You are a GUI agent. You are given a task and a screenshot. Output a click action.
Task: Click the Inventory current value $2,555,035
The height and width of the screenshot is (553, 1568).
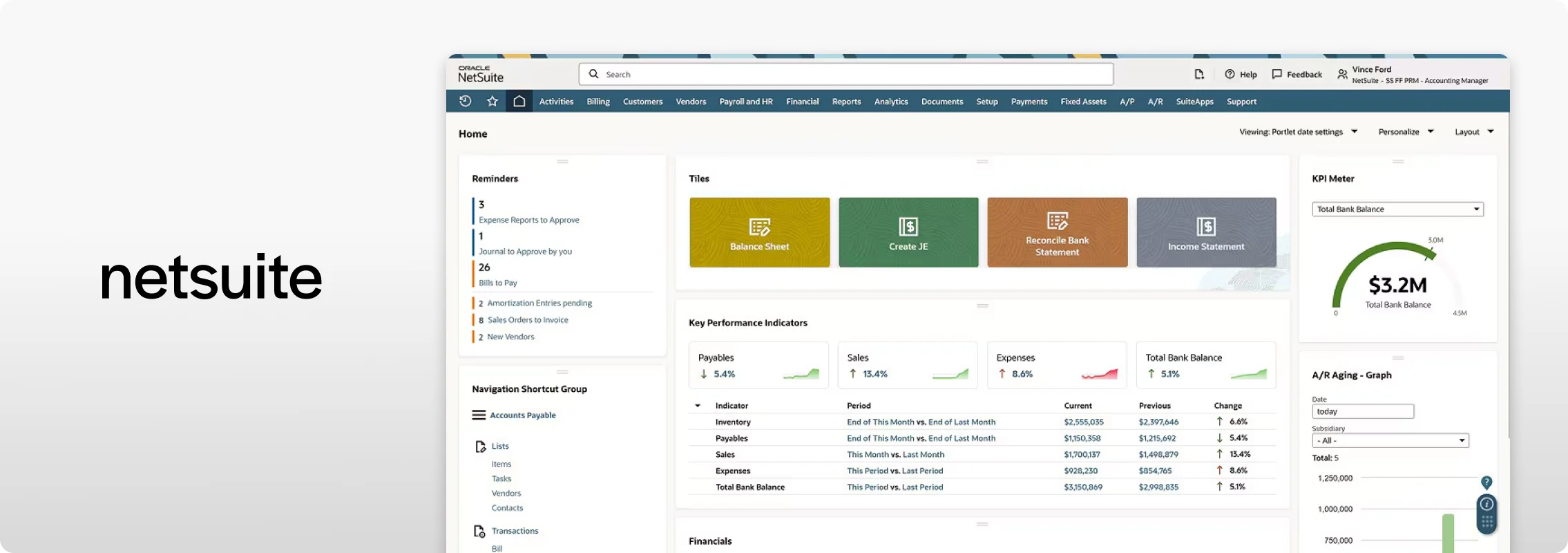pos(1084,422)
